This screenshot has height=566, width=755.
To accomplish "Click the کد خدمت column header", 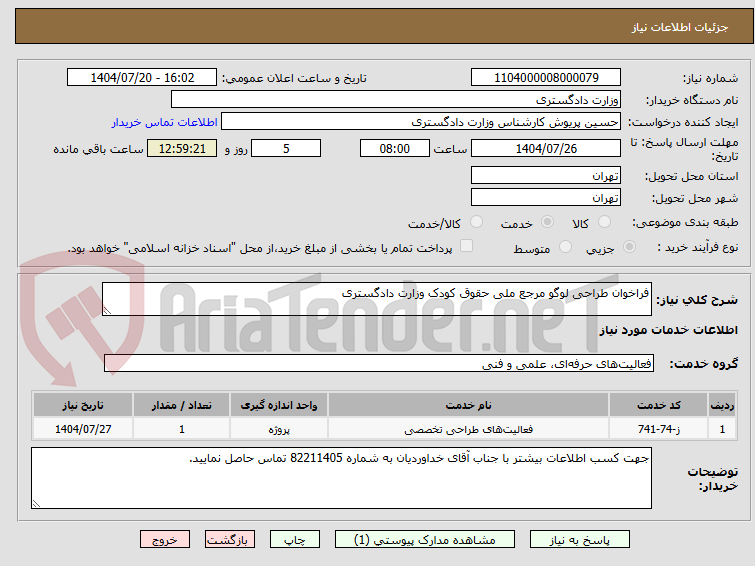I will pos(658,405).
